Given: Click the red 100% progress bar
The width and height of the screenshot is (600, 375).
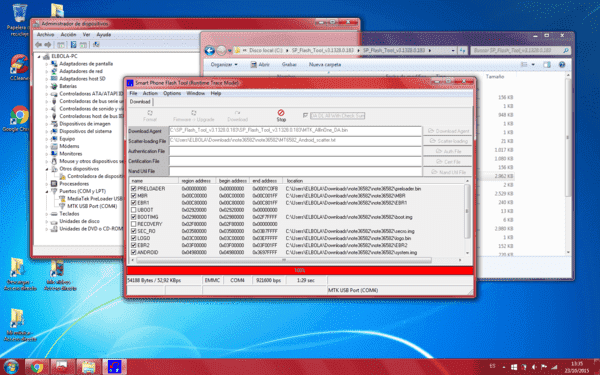Looking at the screenshot, I should point(300,271).
